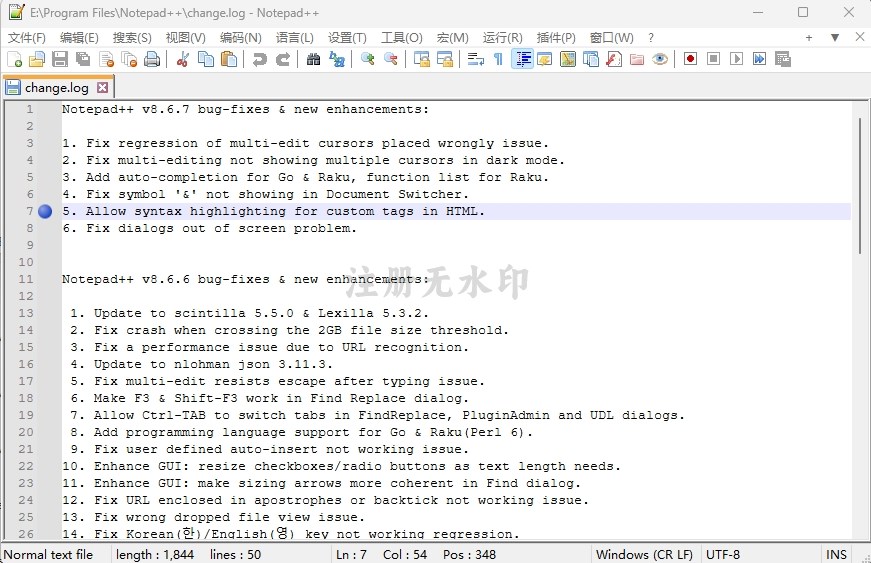Toggle file monitoring eye icon
This screenshot has width=871, height=563.
click(660, 59)
